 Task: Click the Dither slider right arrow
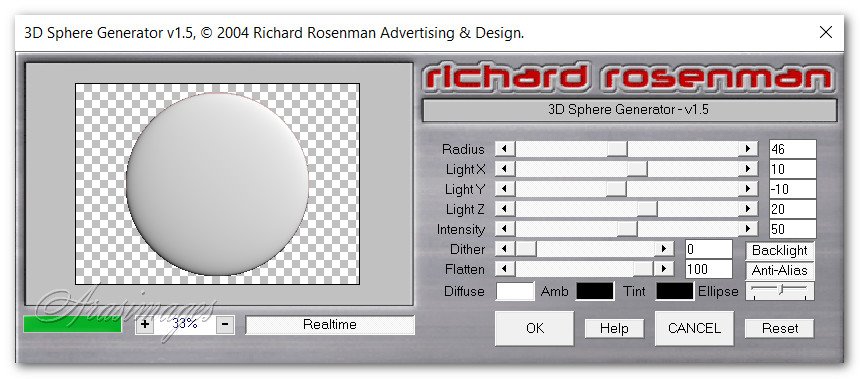point(664,249)
